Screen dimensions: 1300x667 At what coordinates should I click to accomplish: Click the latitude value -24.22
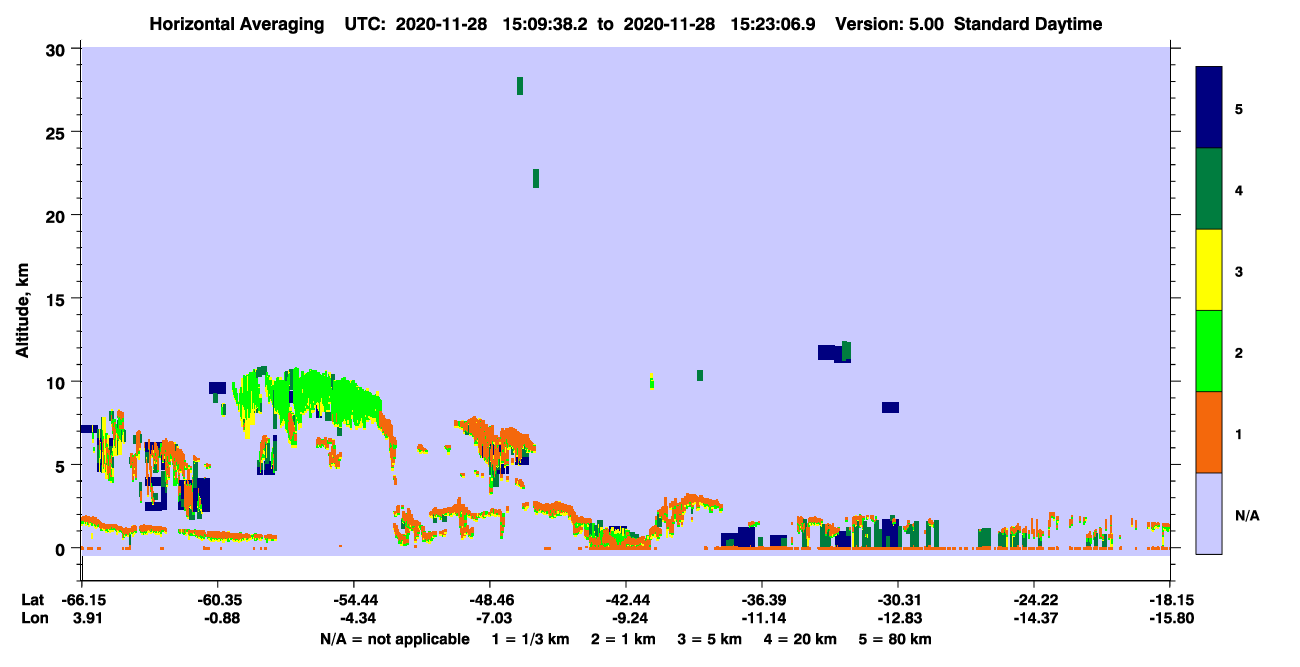pos(1034,599)
